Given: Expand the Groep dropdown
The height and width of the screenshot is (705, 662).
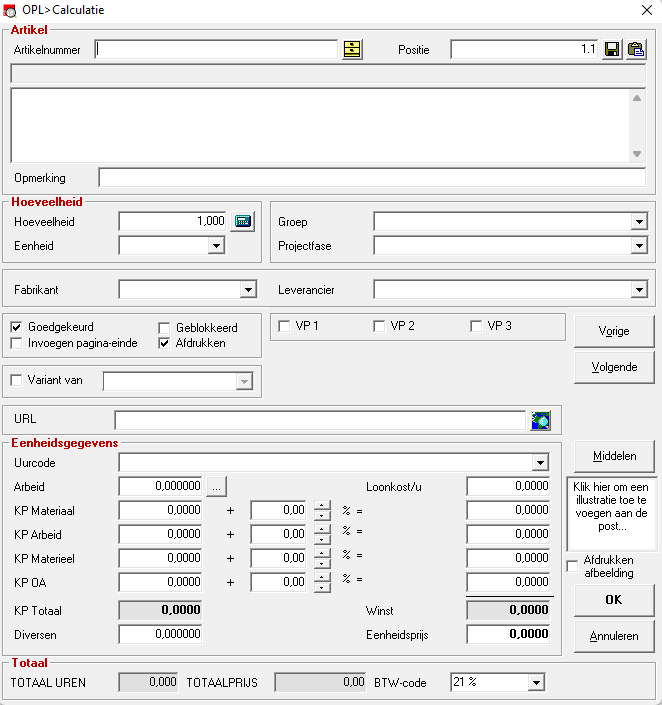Looking at the screenshot, I should (x=639, y=222).
